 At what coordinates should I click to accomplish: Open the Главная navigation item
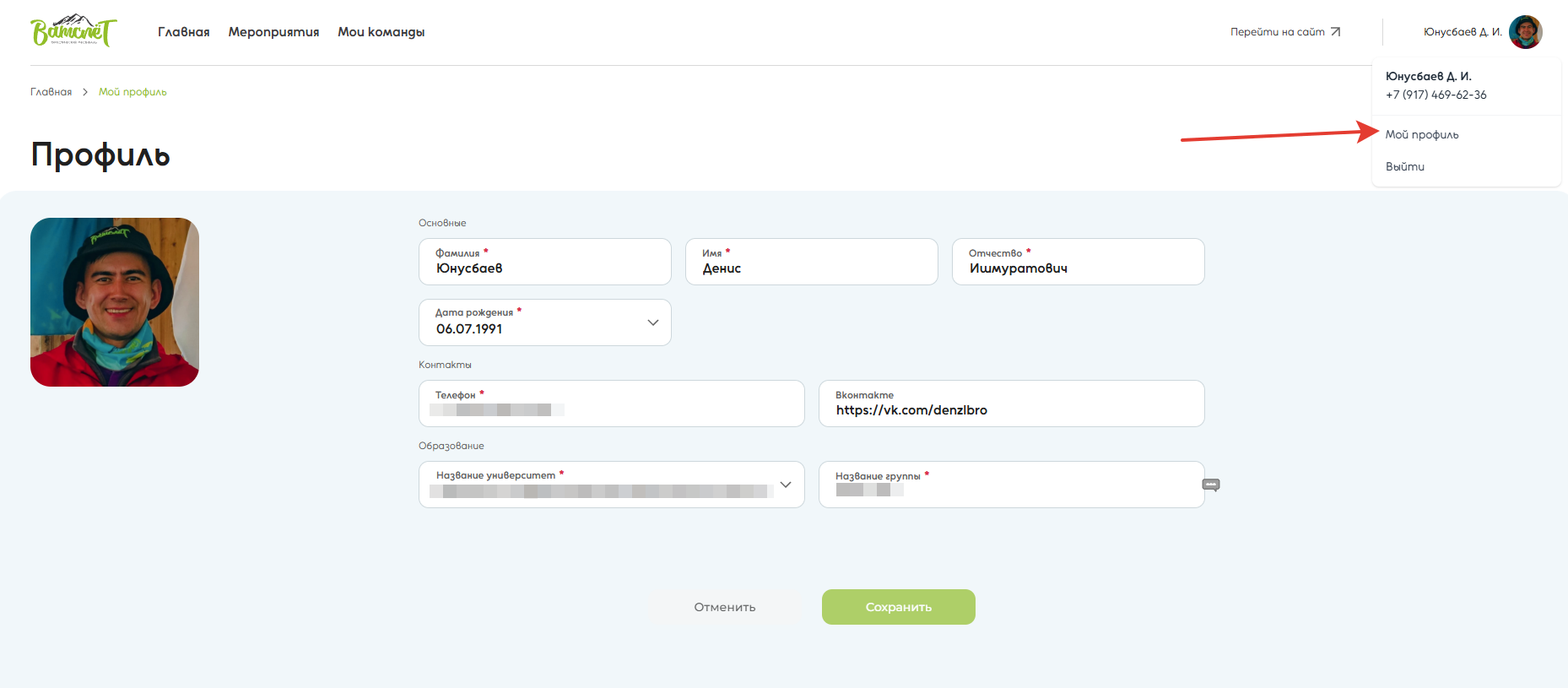184,32
